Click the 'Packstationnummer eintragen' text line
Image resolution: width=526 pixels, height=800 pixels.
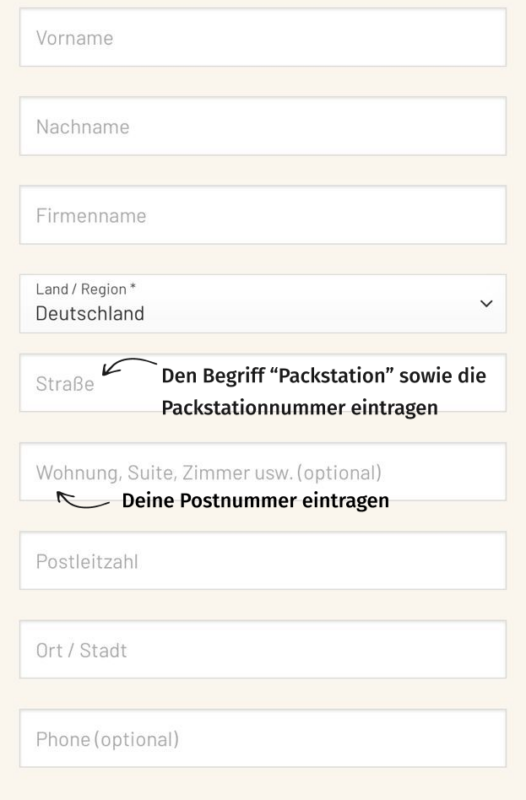pyautogui.click(x=299, y=408)
